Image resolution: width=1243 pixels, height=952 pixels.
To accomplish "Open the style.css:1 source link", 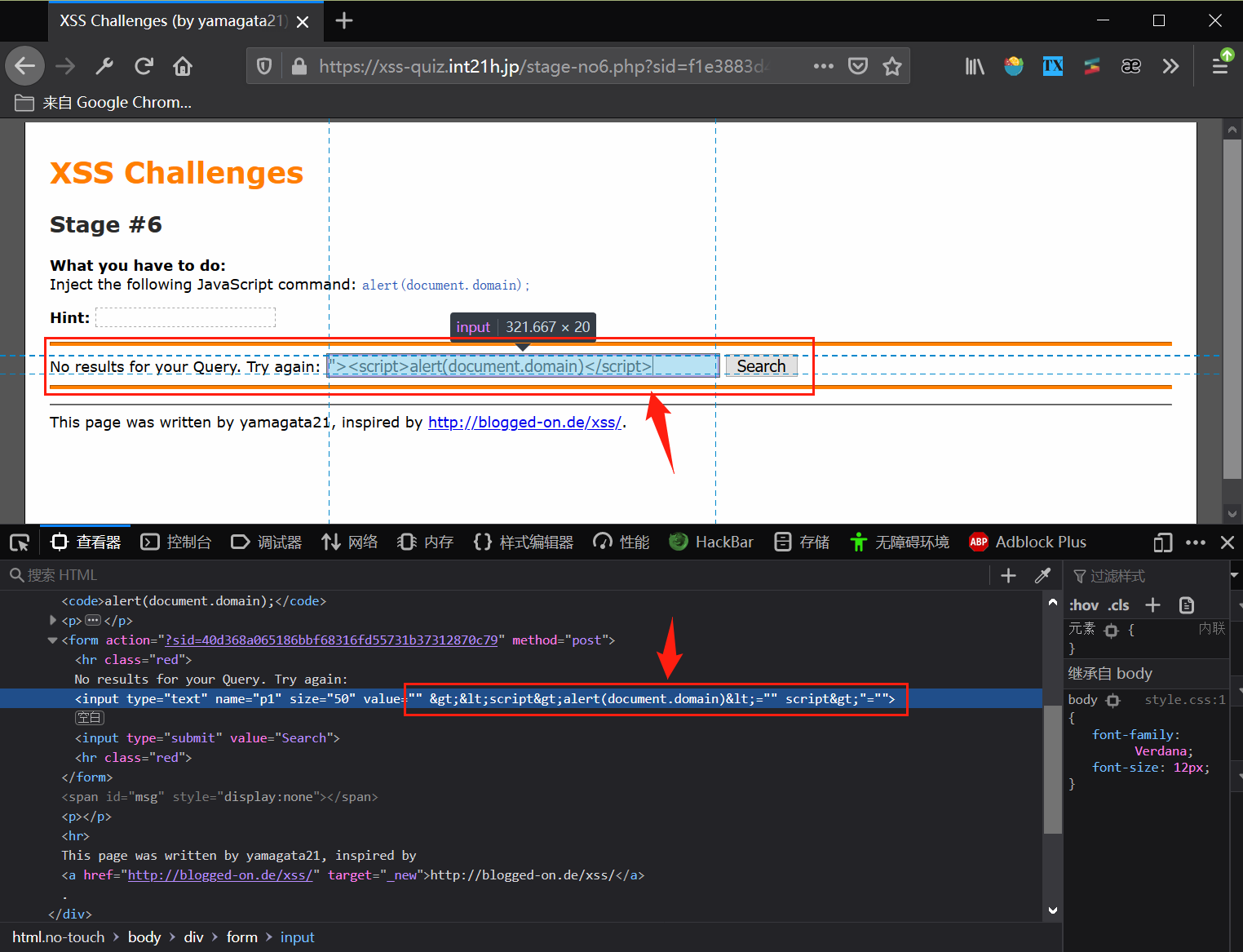I will [x=1185, y=700].
